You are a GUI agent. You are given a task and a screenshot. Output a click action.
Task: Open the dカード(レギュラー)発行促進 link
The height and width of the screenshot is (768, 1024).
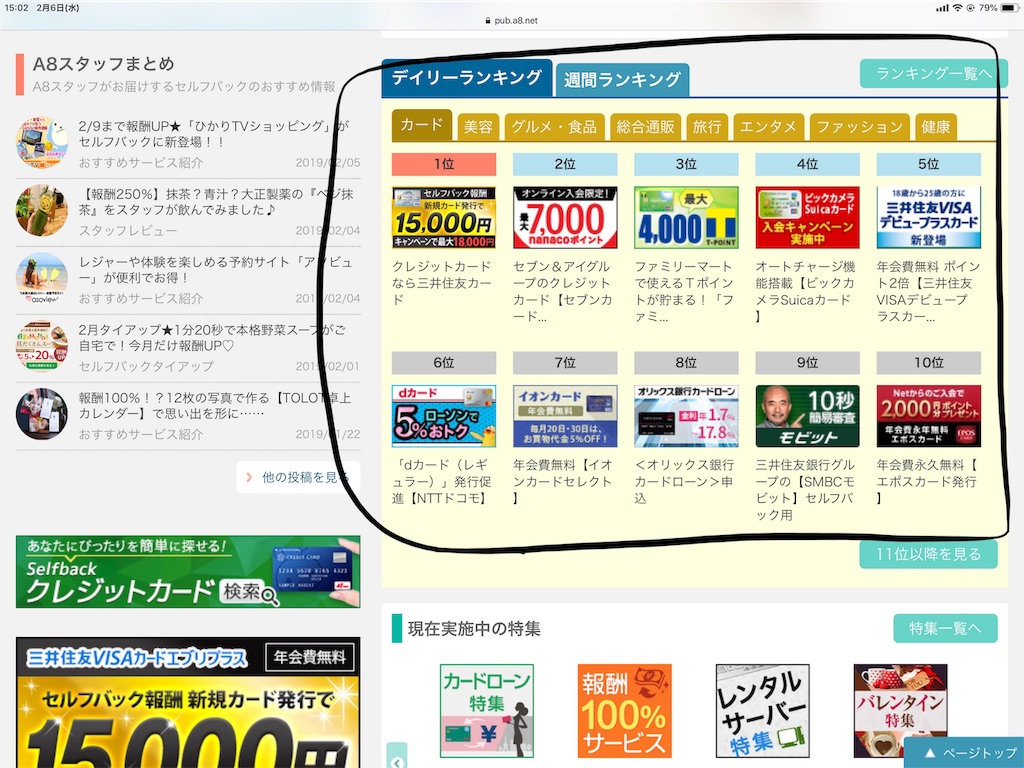442,481
